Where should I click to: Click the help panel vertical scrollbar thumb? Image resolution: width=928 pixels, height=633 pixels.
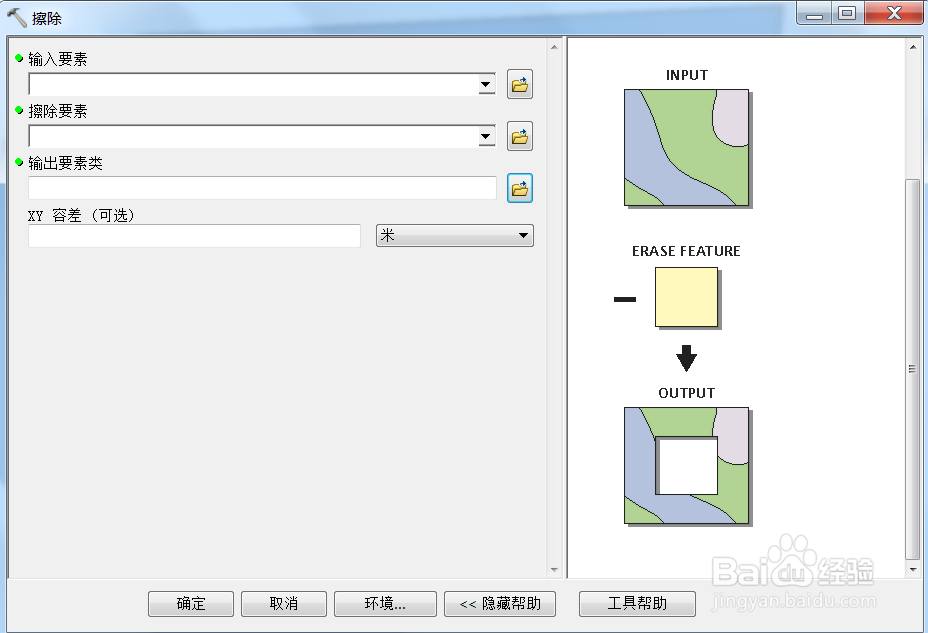[x=913, y=369]
